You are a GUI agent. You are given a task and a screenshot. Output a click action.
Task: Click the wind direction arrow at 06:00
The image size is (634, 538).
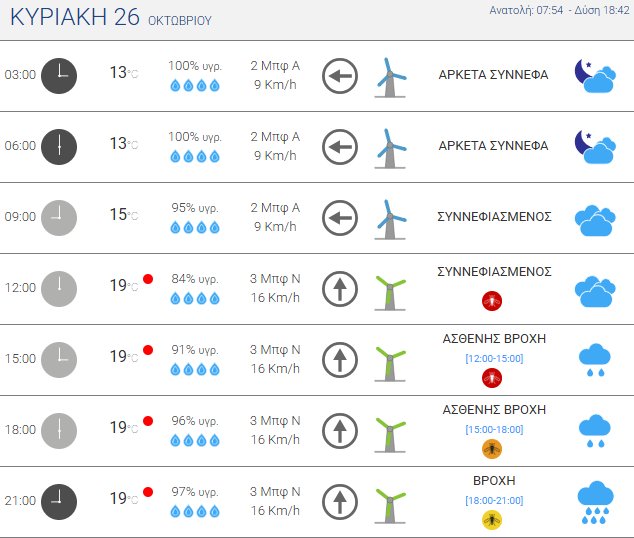pyautogui.click(x=340, y=146)
